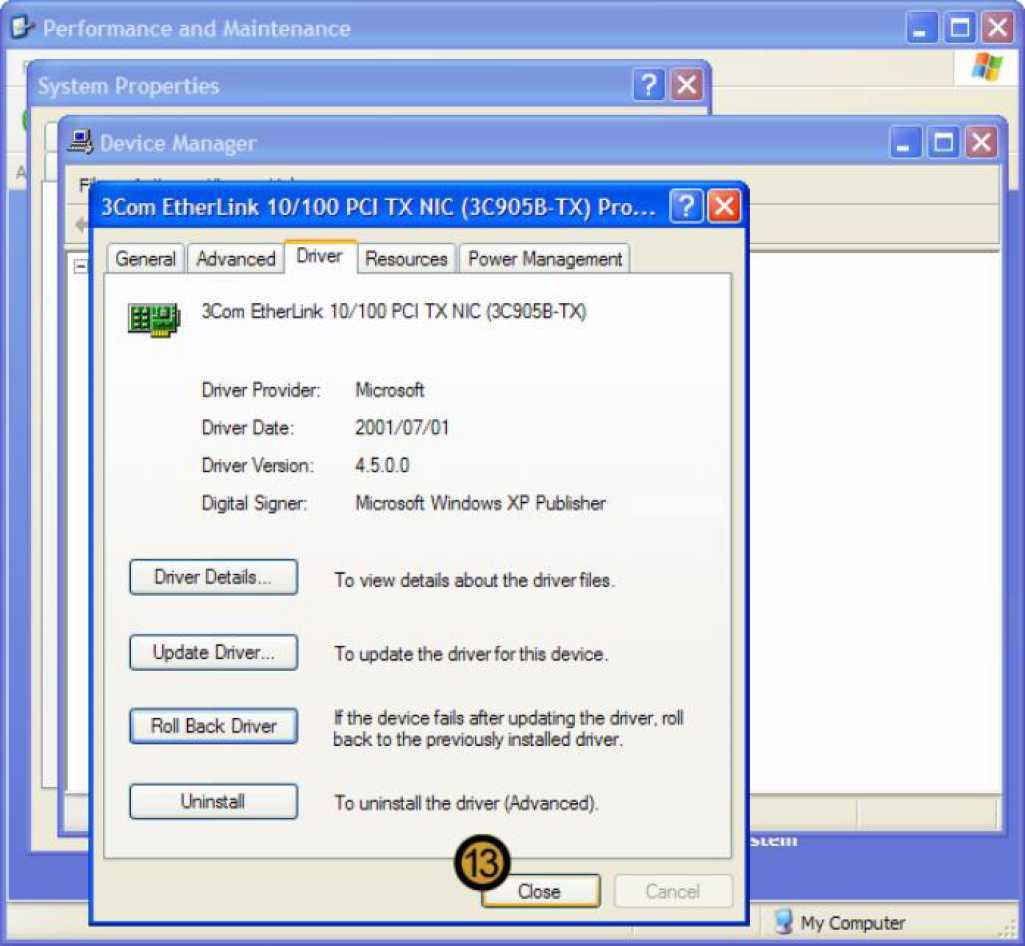Image resolution: width=1025 pixels, height=946 pixels.
Task: Close the Performance and Maintenance window
Action: [x=998, y=28]
